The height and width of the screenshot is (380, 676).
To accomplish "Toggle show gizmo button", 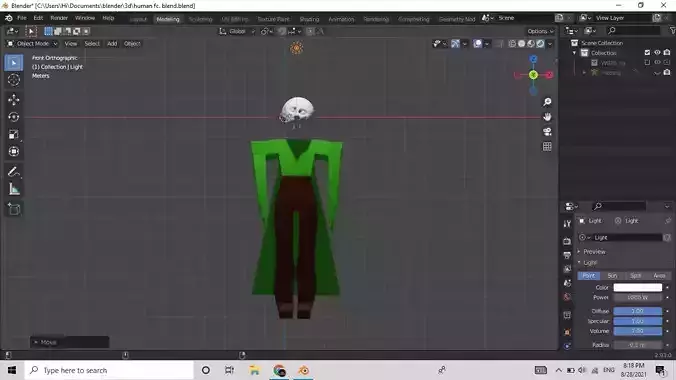I will [455, 44].
